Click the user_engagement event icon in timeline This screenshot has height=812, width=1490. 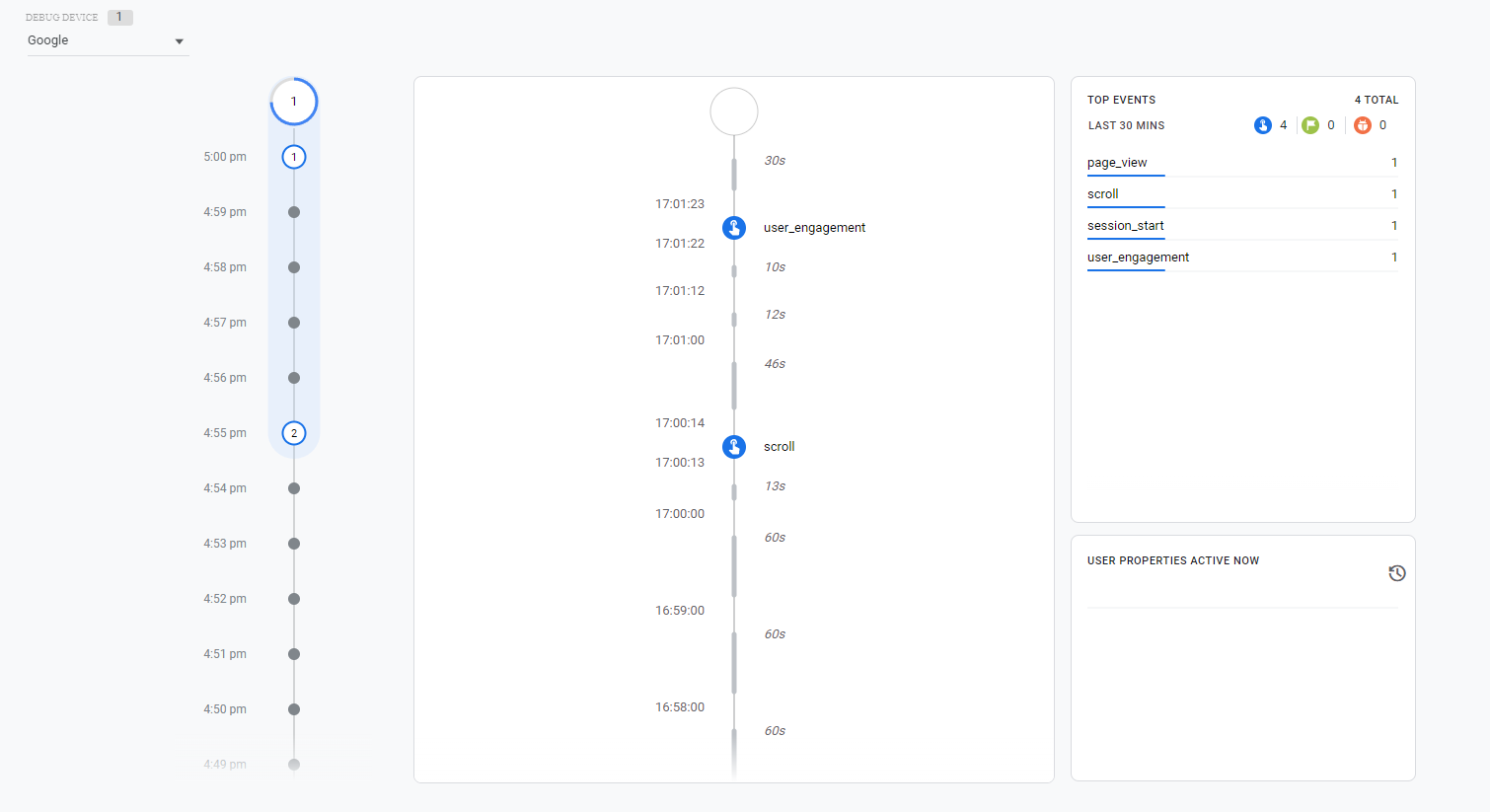point(734,228)
